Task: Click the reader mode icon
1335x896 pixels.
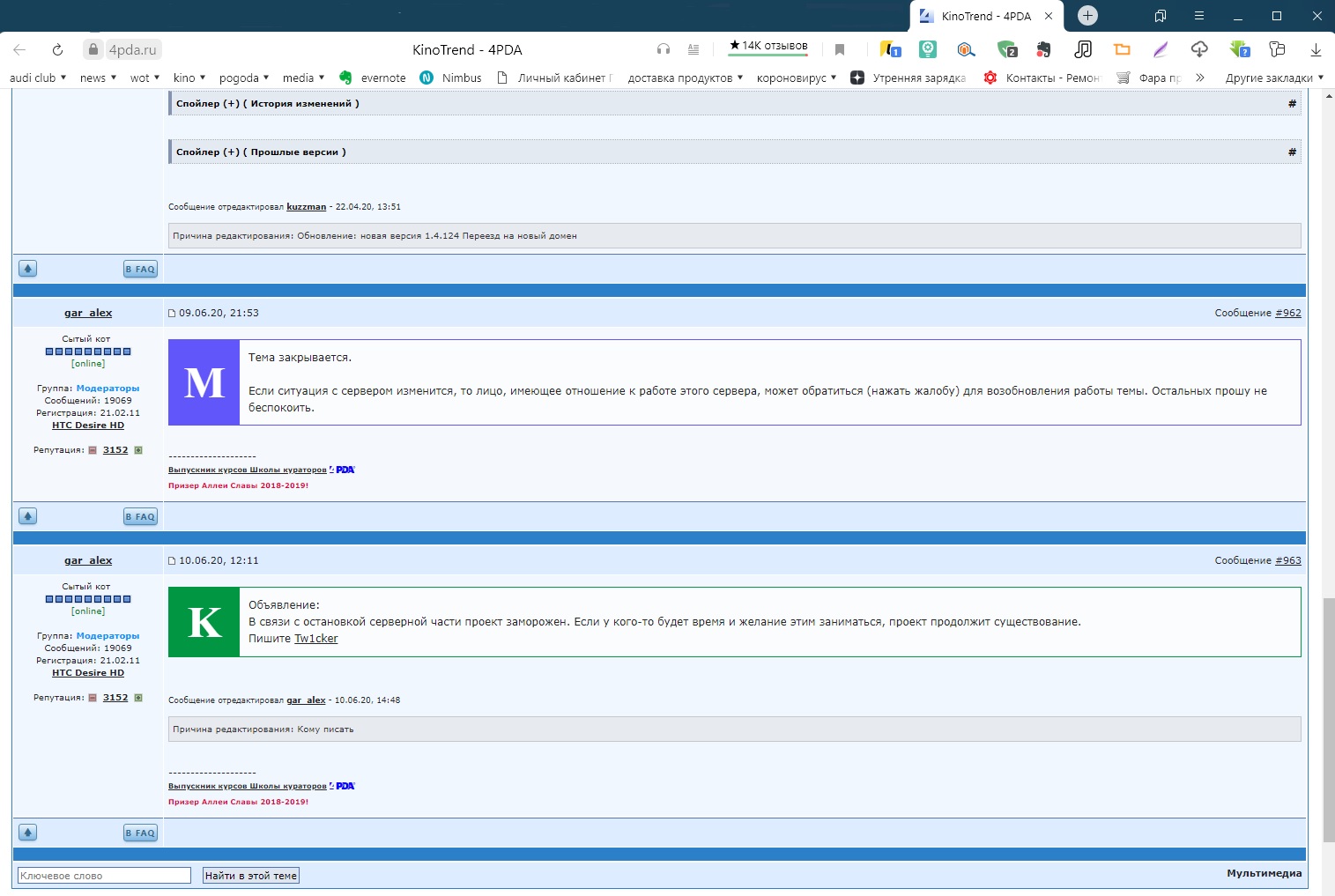Action: pyautogui.click(x=693, y=49)
